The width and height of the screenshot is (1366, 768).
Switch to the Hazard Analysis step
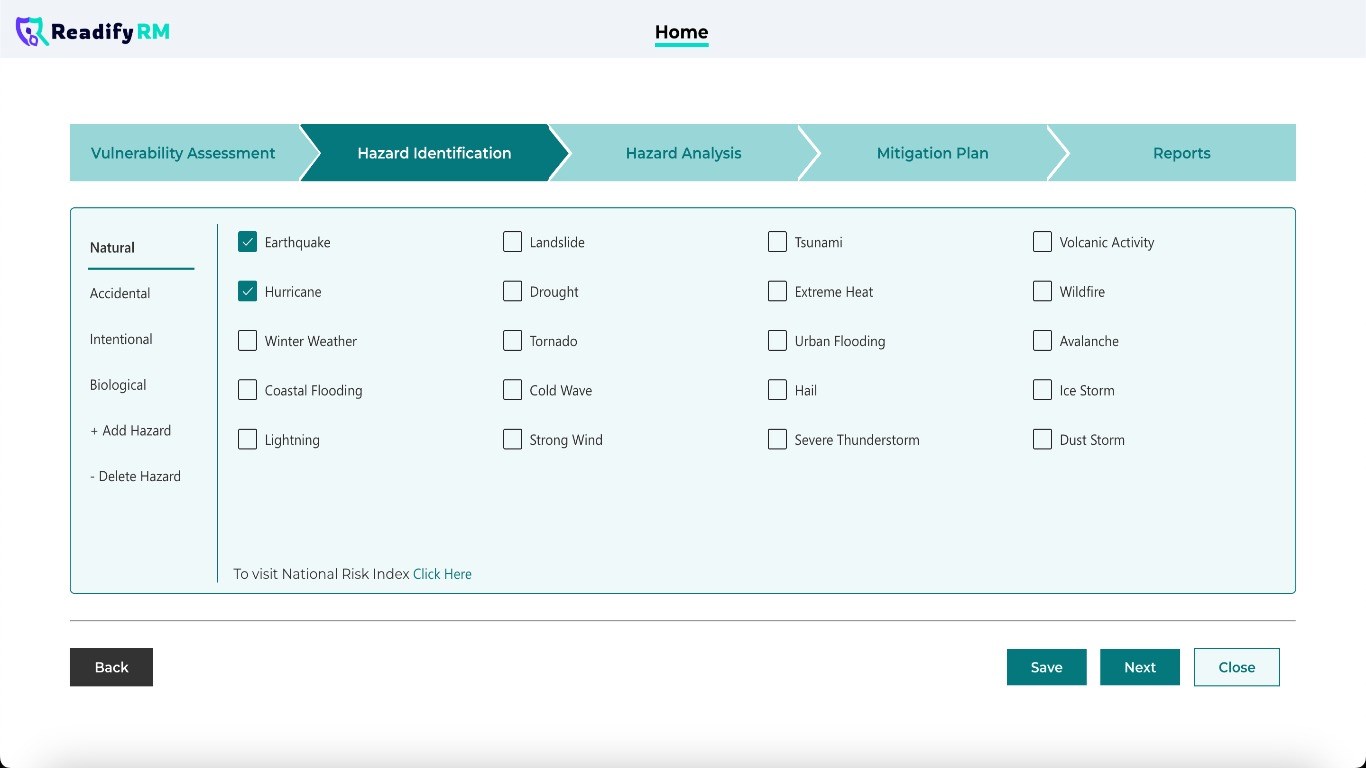click(x=683, y=153)
